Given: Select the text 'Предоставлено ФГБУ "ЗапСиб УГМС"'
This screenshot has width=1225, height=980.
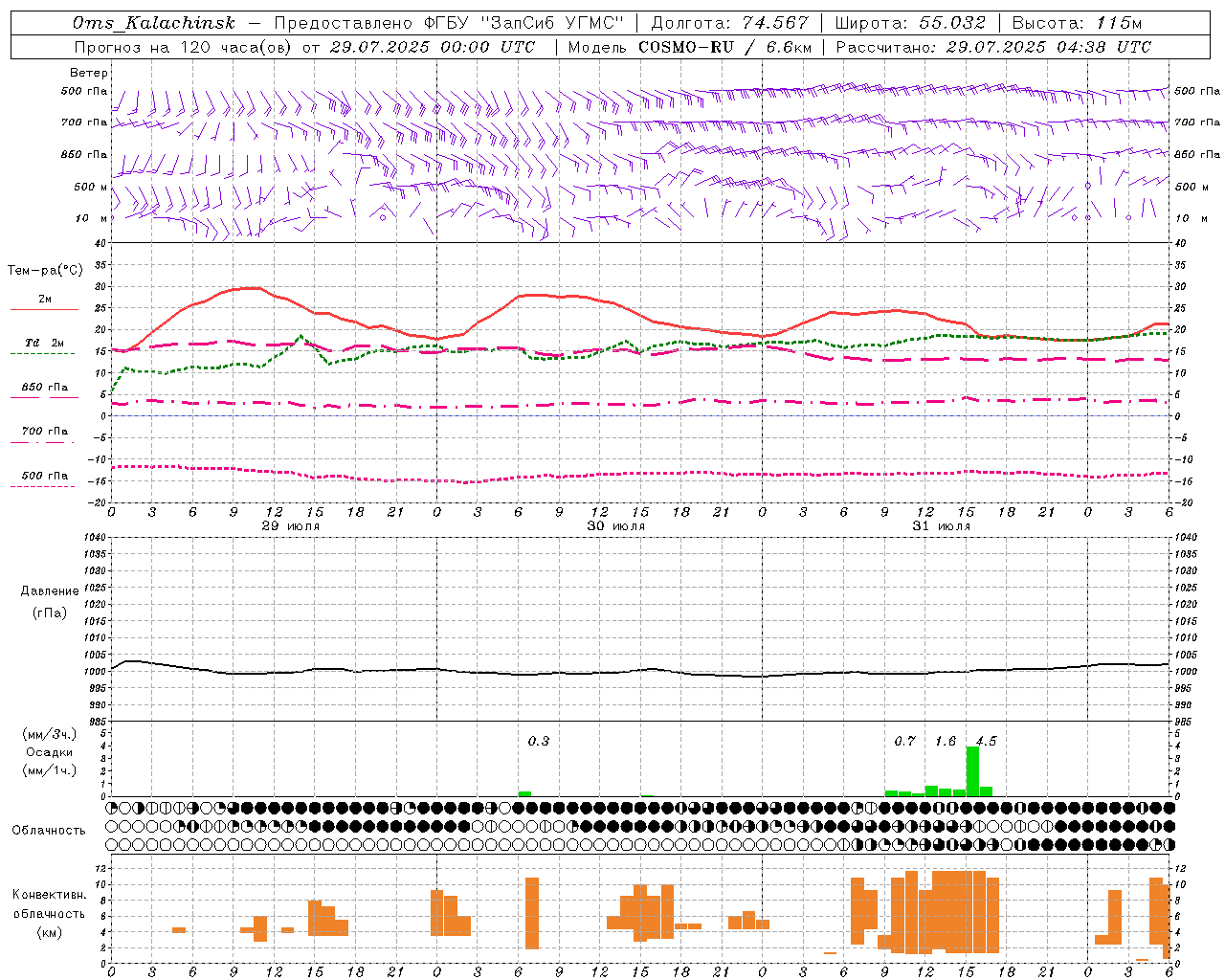Looking at the screenshot, I should (x=450, y=23).
